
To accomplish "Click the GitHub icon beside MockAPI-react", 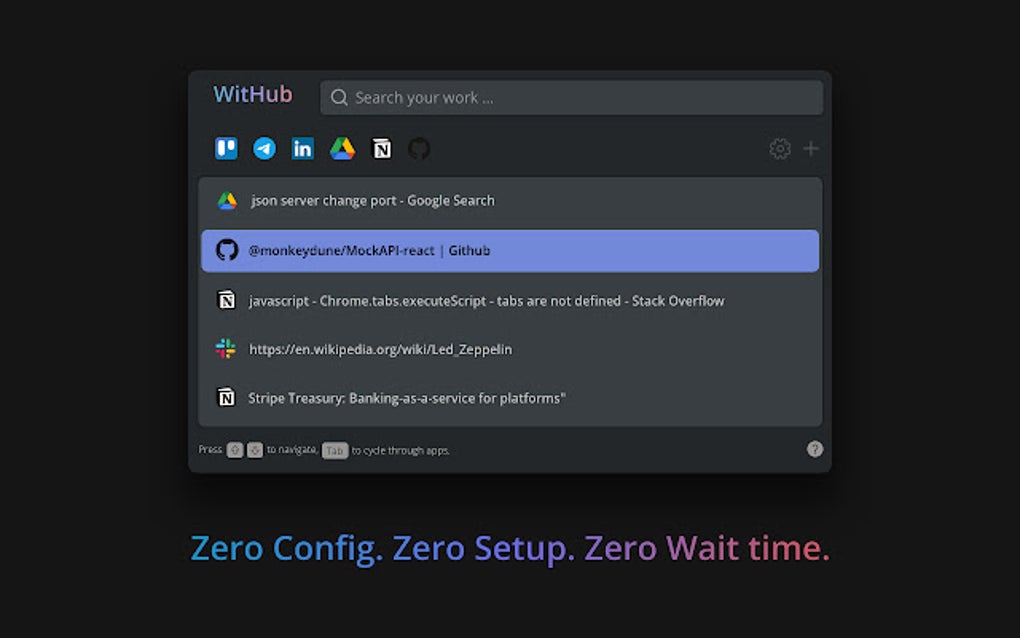I will coord(224,250).
